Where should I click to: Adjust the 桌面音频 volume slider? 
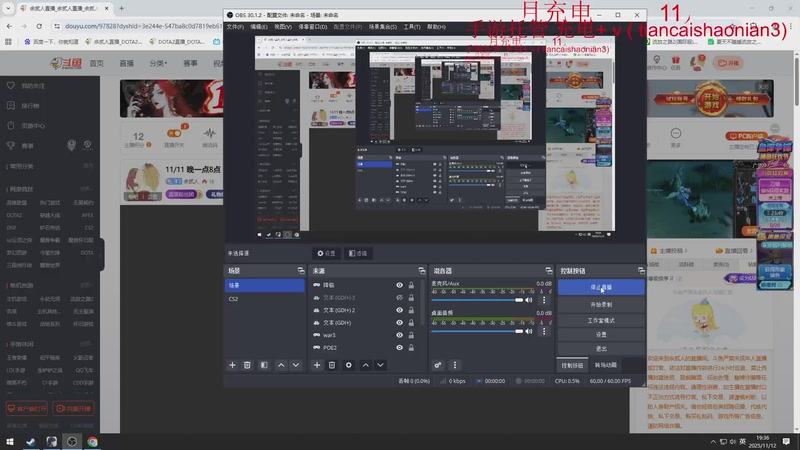477,331
